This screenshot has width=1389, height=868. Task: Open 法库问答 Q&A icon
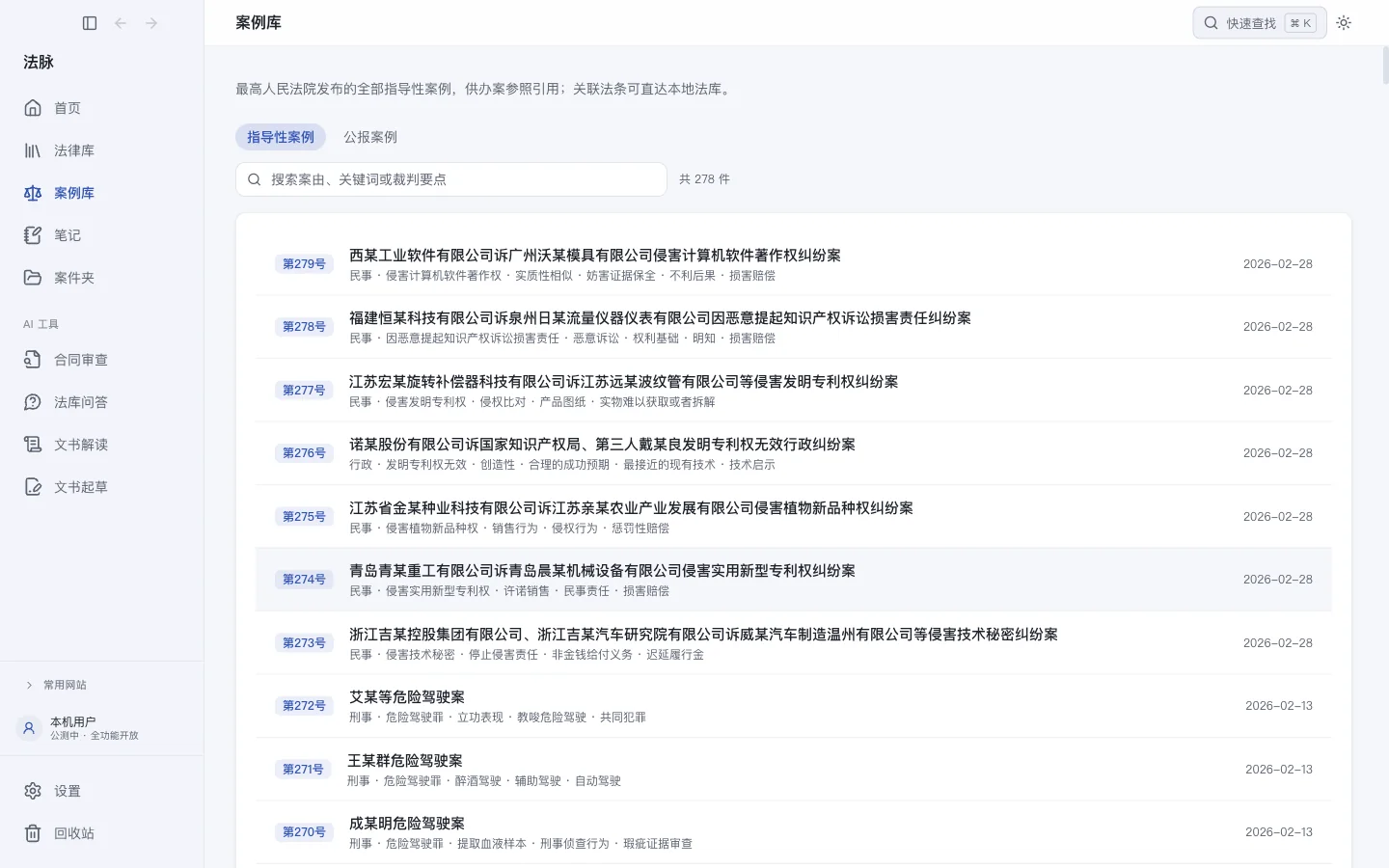pos(33,402)
